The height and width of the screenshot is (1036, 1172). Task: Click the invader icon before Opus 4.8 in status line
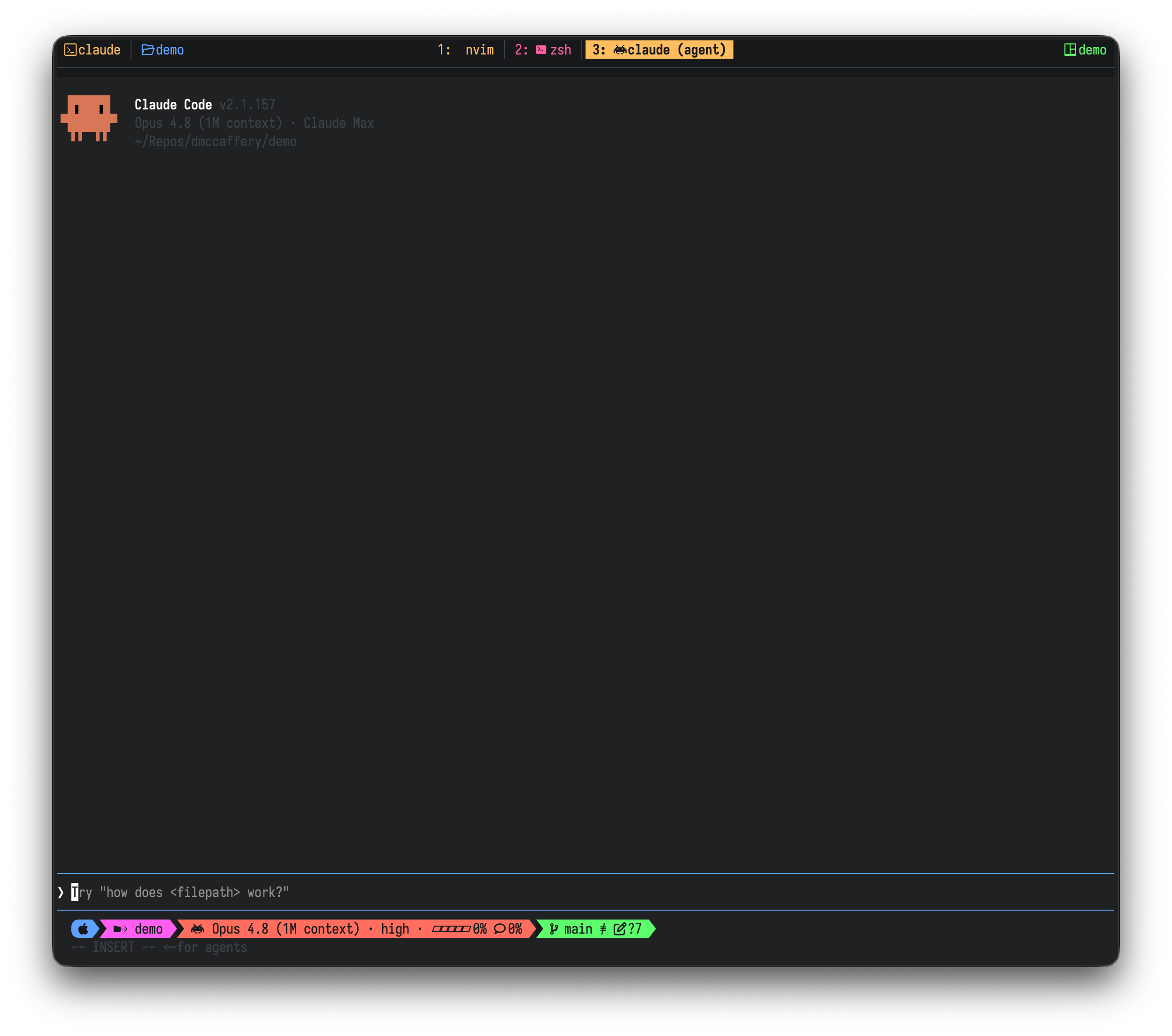coord(197,929)
